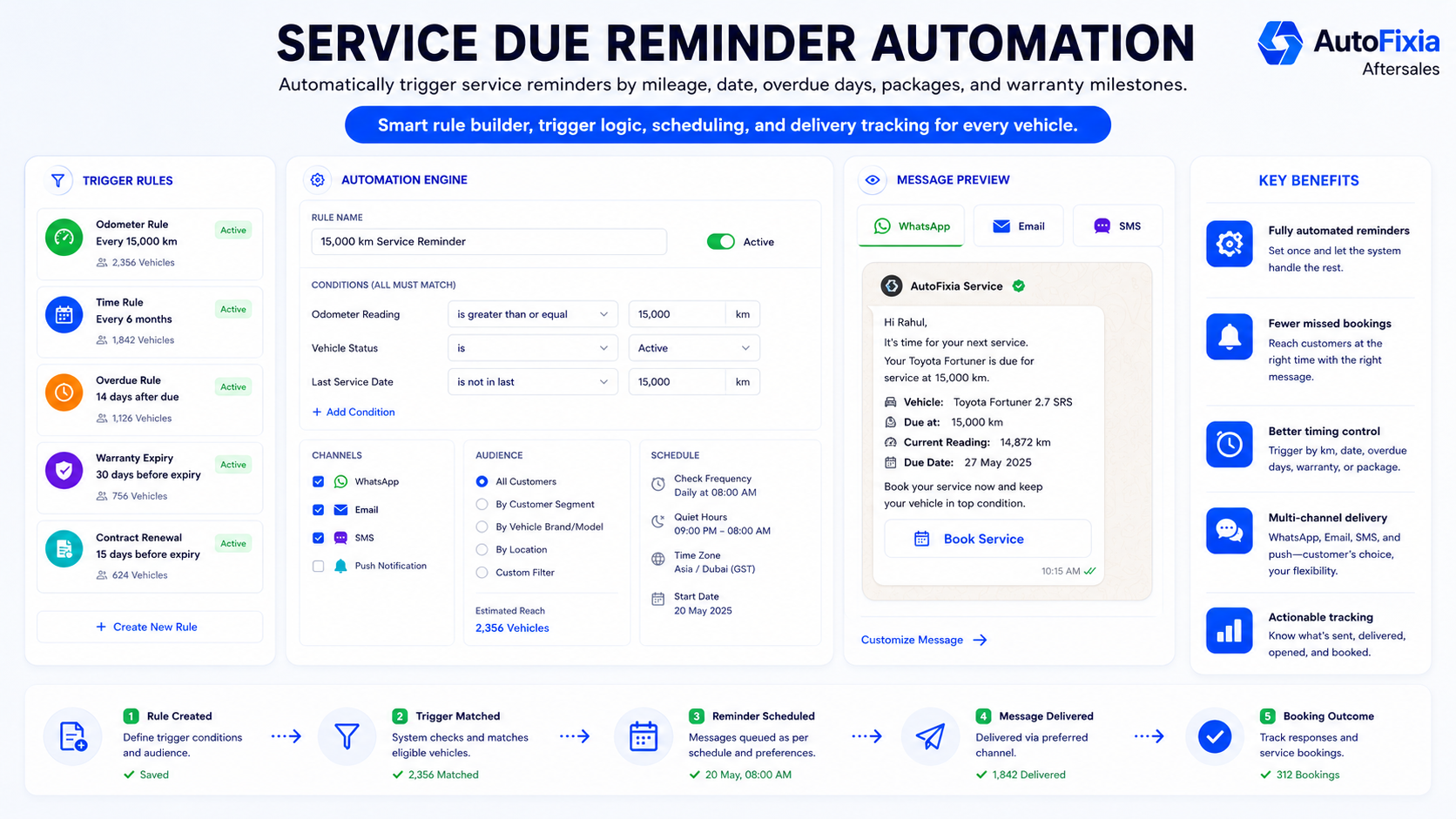The height and width of the screenshot is (819, 1456).
Task: Click the Check Frequency clock icon
Action: (x=658, y=485)
